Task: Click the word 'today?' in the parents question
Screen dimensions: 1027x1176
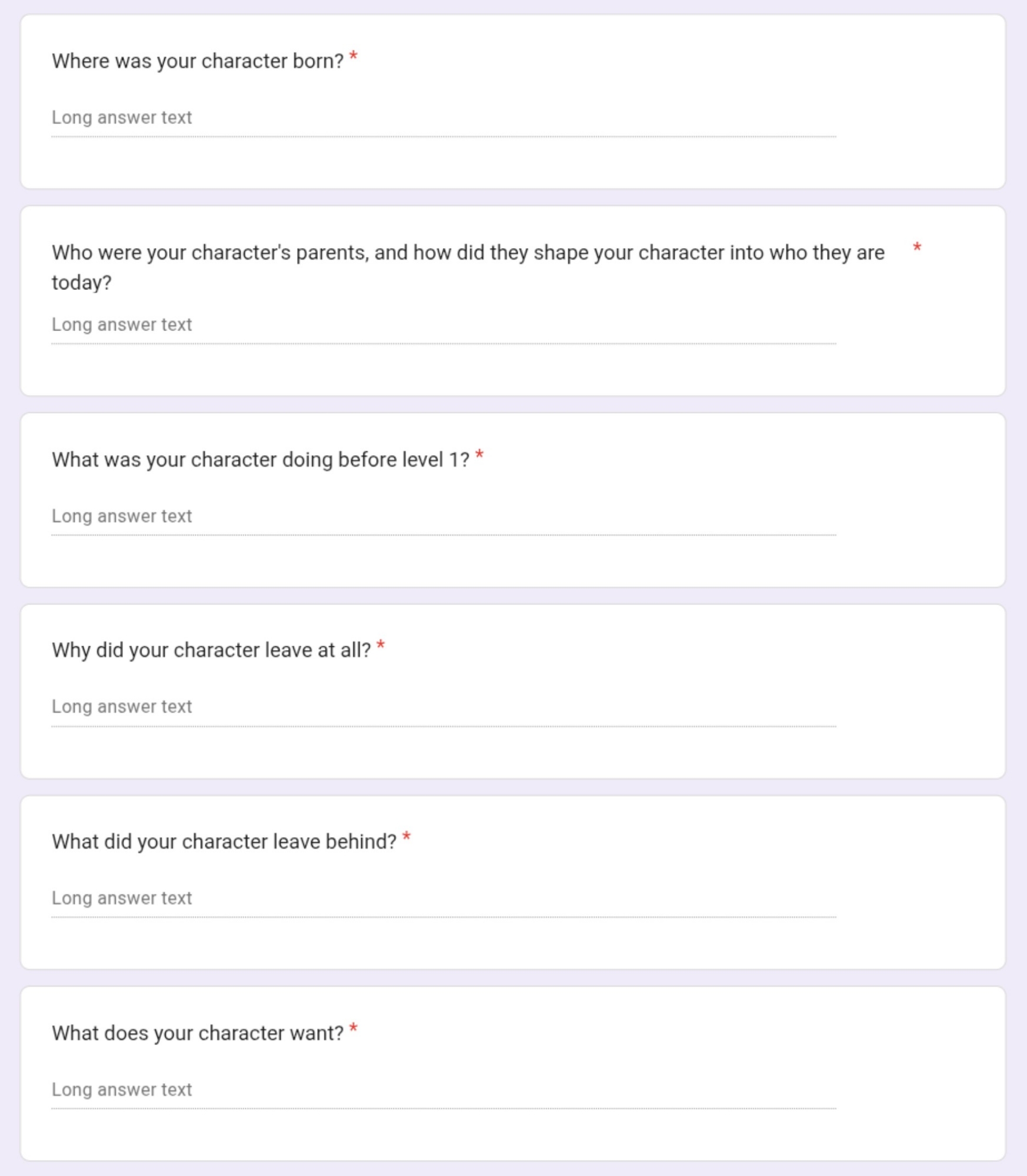Action: click(81, 283)
